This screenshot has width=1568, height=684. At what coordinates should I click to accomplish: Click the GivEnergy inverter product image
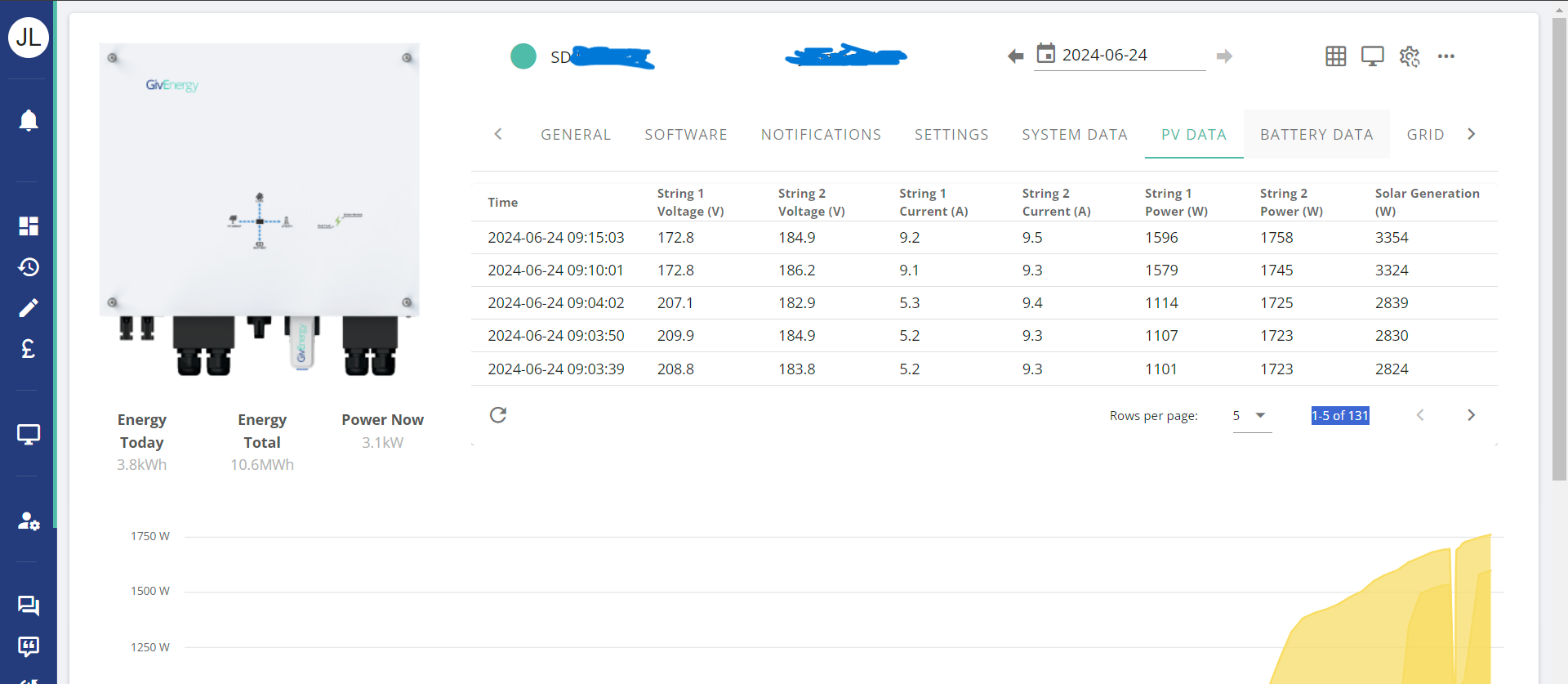click(260, 210)
